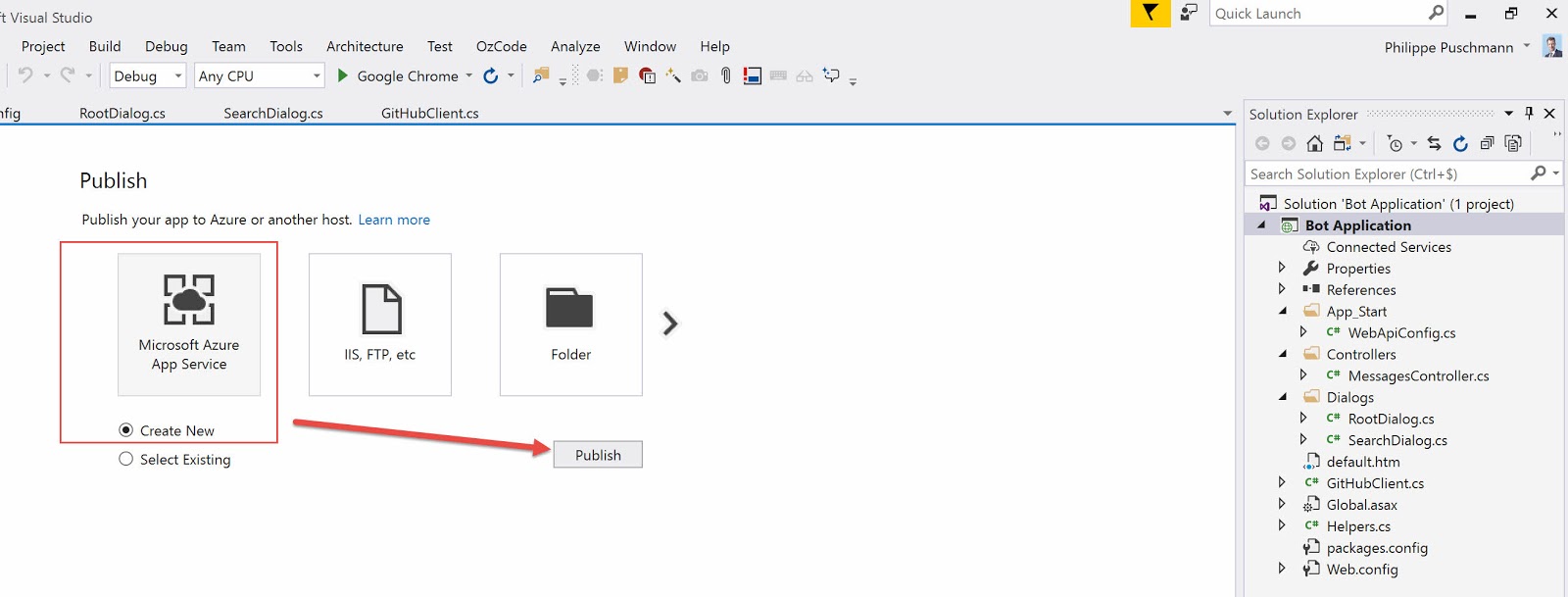The height and width of the screenshot is (597, 1568).
Task: Click Sync with Active Document arrows icon
Action: 1435,144
